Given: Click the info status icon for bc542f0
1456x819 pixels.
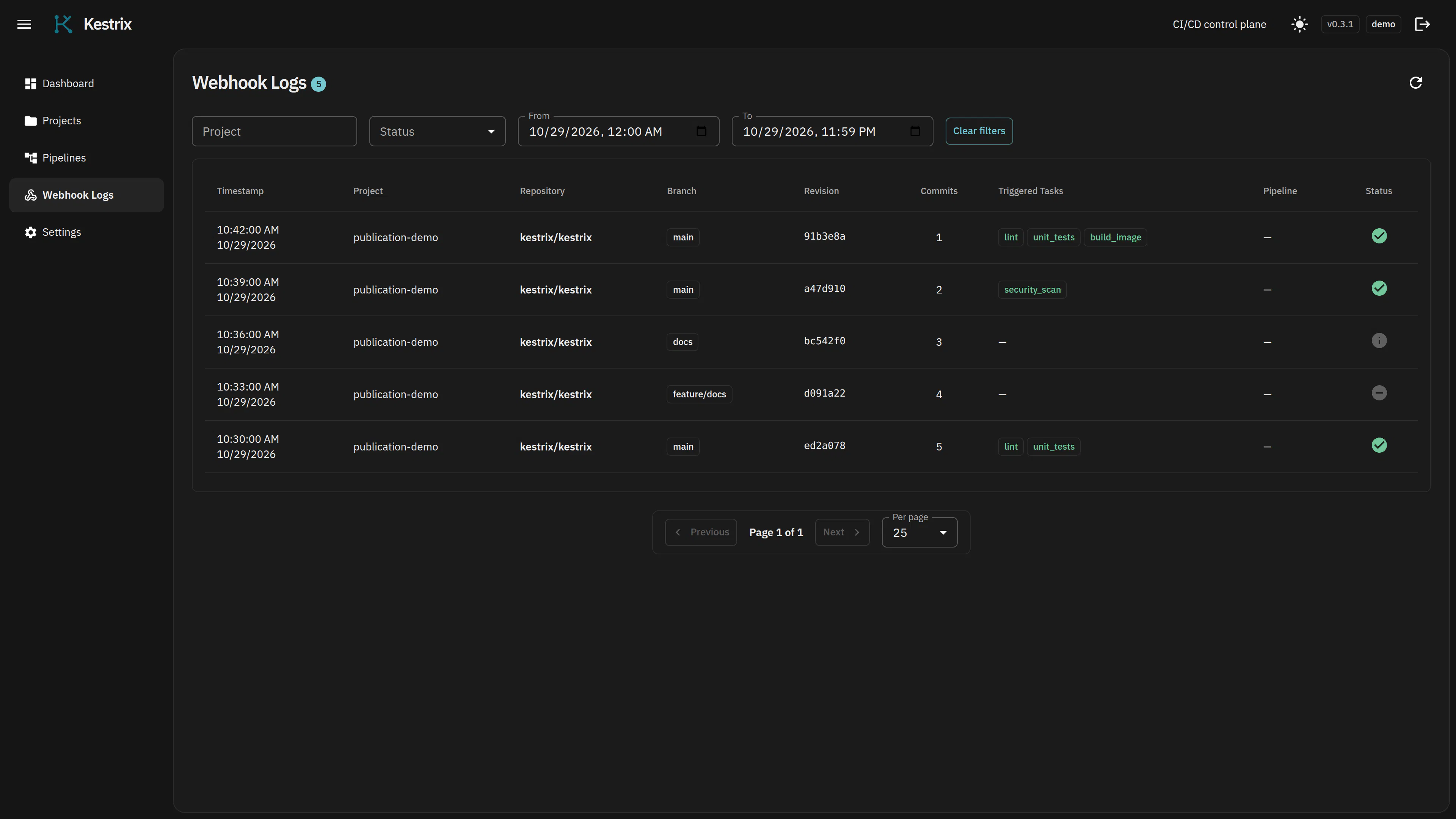Looking at the screenshot, I should [1379, 341].
